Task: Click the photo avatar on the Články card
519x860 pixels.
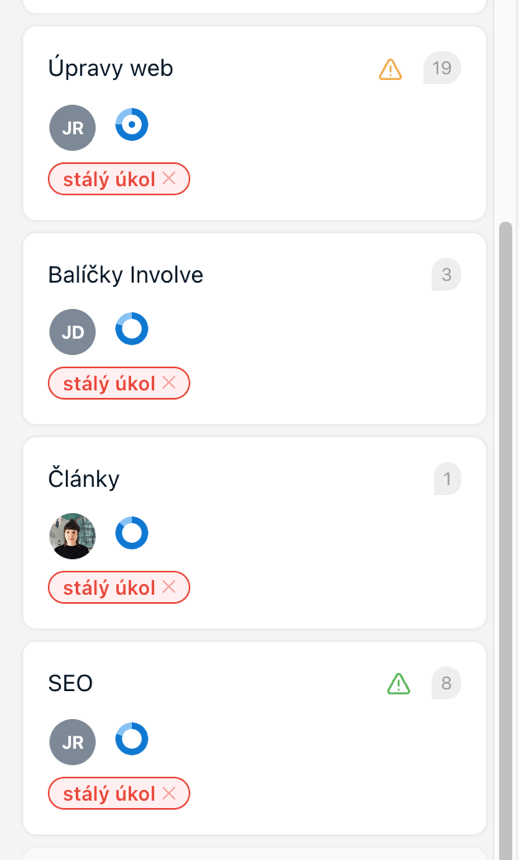Action: (72, 536)
